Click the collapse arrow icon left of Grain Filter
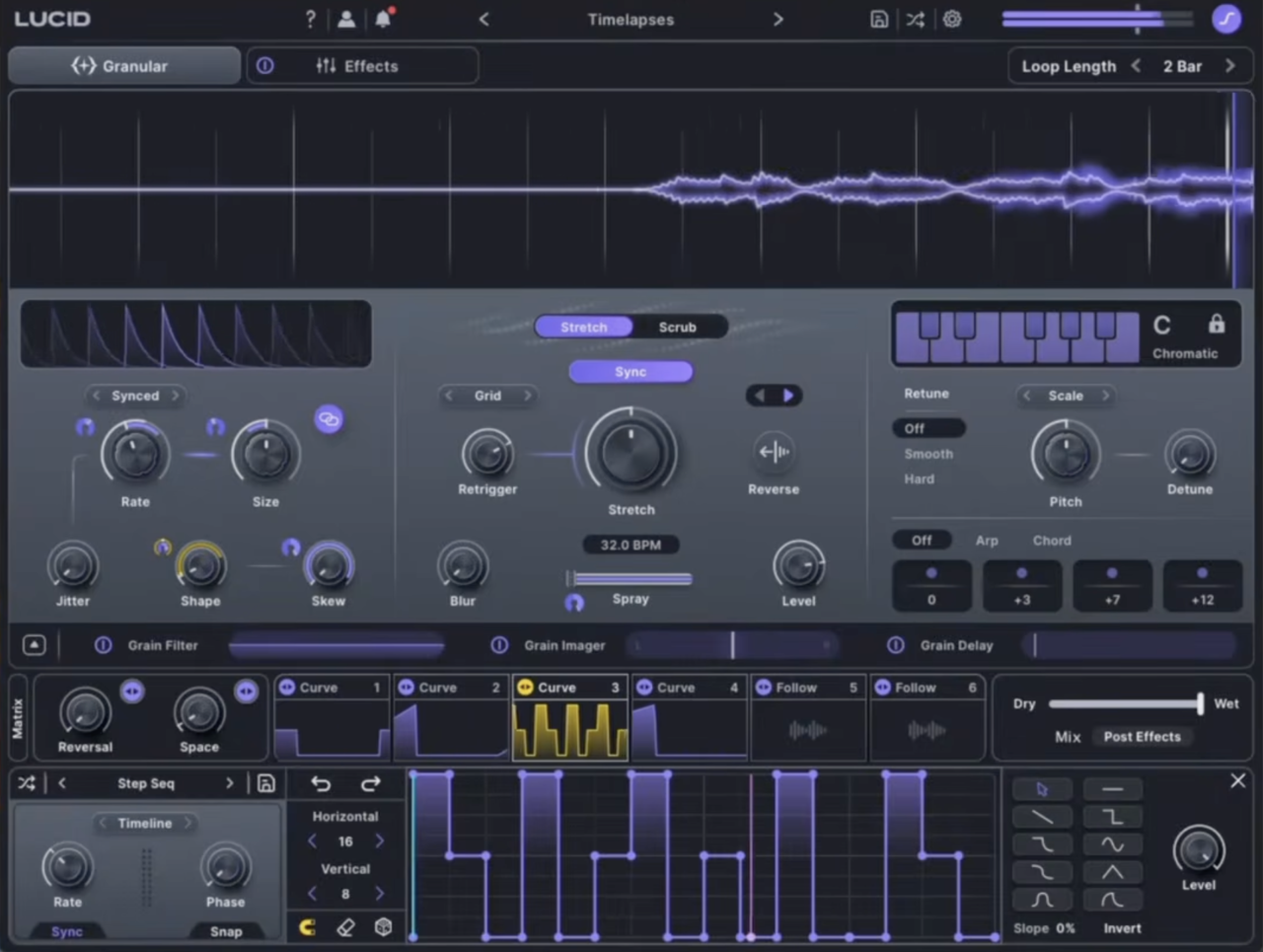The width and height of the screenshot is (1263, 952). [x=34, y=645]
